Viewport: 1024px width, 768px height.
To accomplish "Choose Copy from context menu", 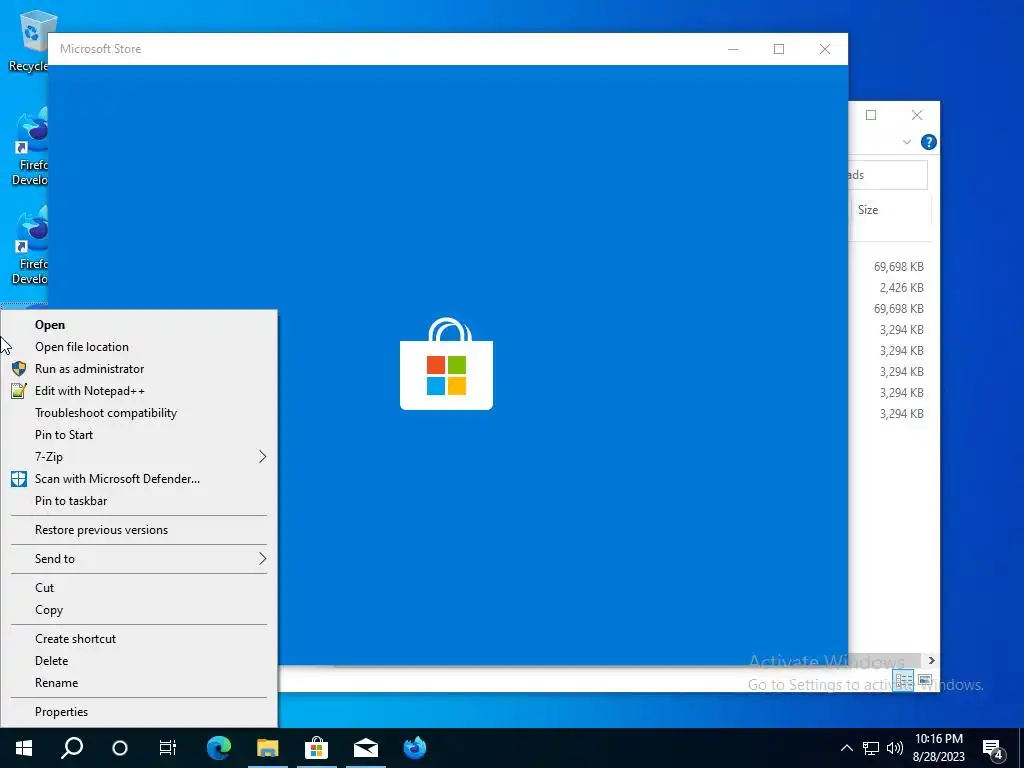I will pyautogui.click(x=49, y=610).
